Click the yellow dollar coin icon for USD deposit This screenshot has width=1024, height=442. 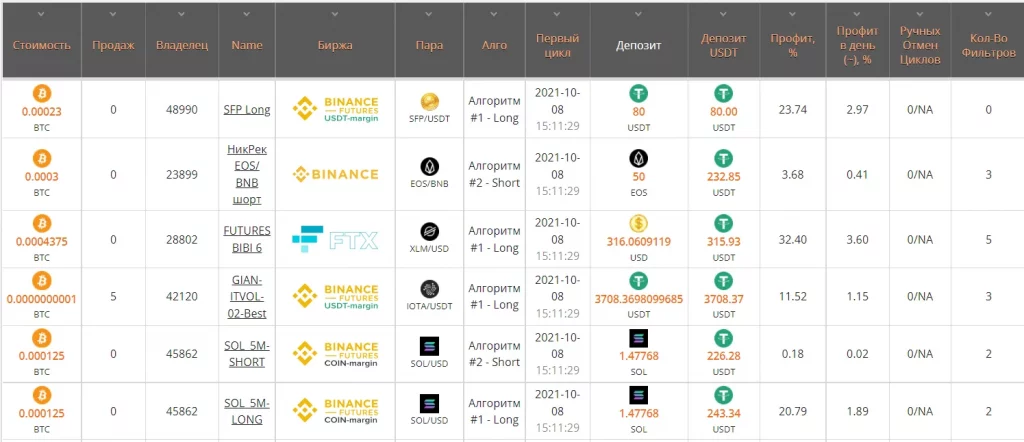pos(639,223)
